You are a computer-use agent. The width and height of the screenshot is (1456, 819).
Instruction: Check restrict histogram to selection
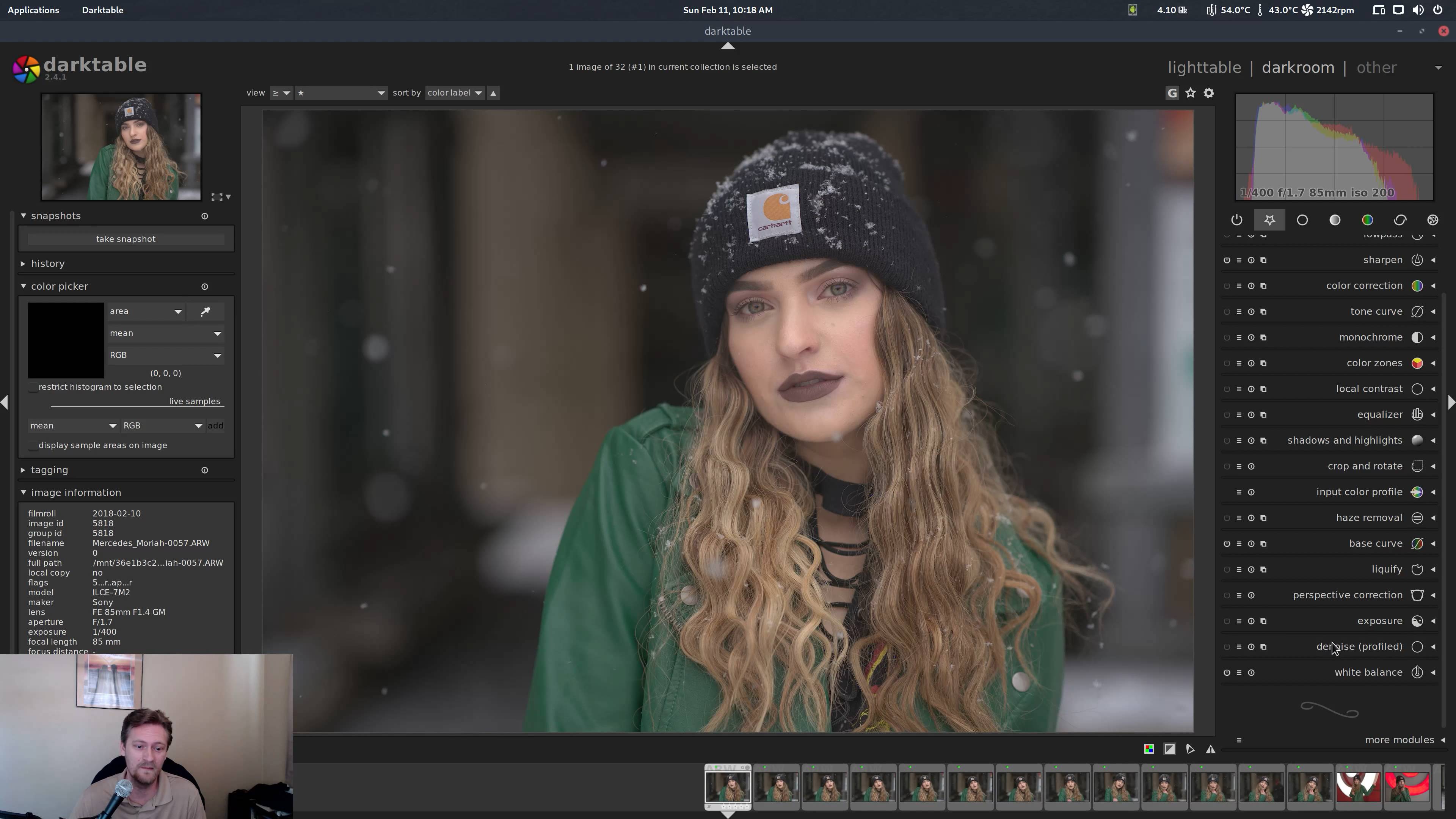click(34, 387)
